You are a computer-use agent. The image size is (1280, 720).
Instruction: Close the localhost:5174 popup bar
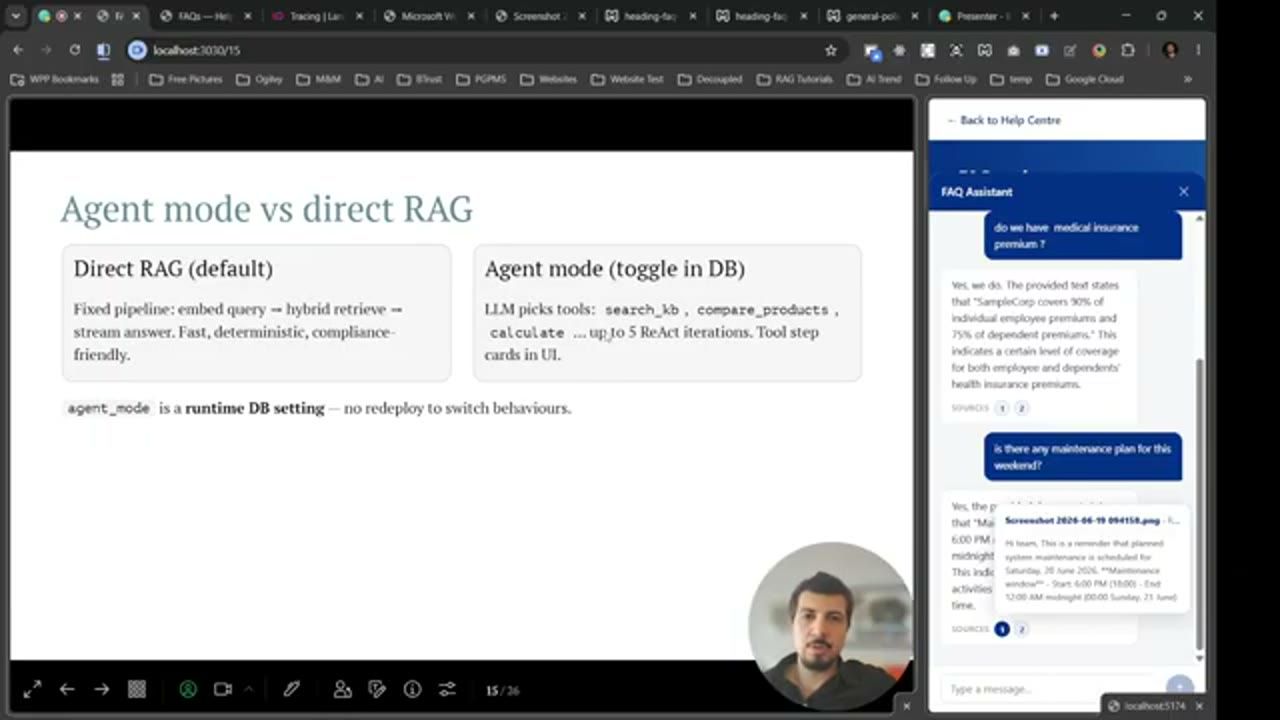click(1199, 706)
